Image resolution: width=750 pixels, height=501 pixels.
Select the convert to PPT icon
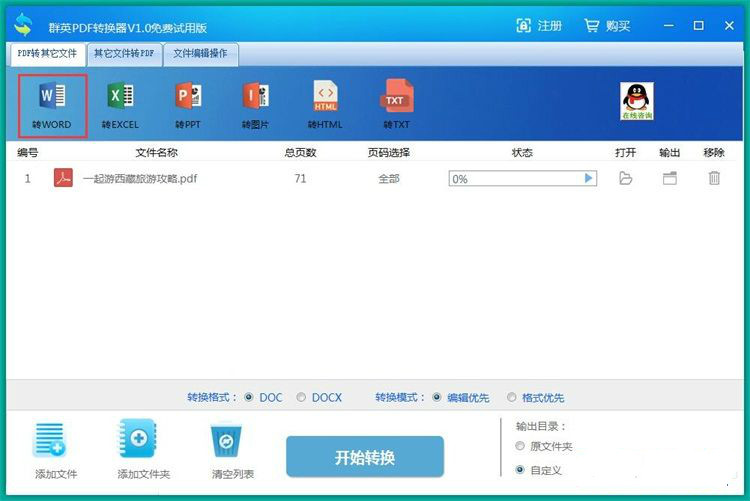tap(188, 106)
